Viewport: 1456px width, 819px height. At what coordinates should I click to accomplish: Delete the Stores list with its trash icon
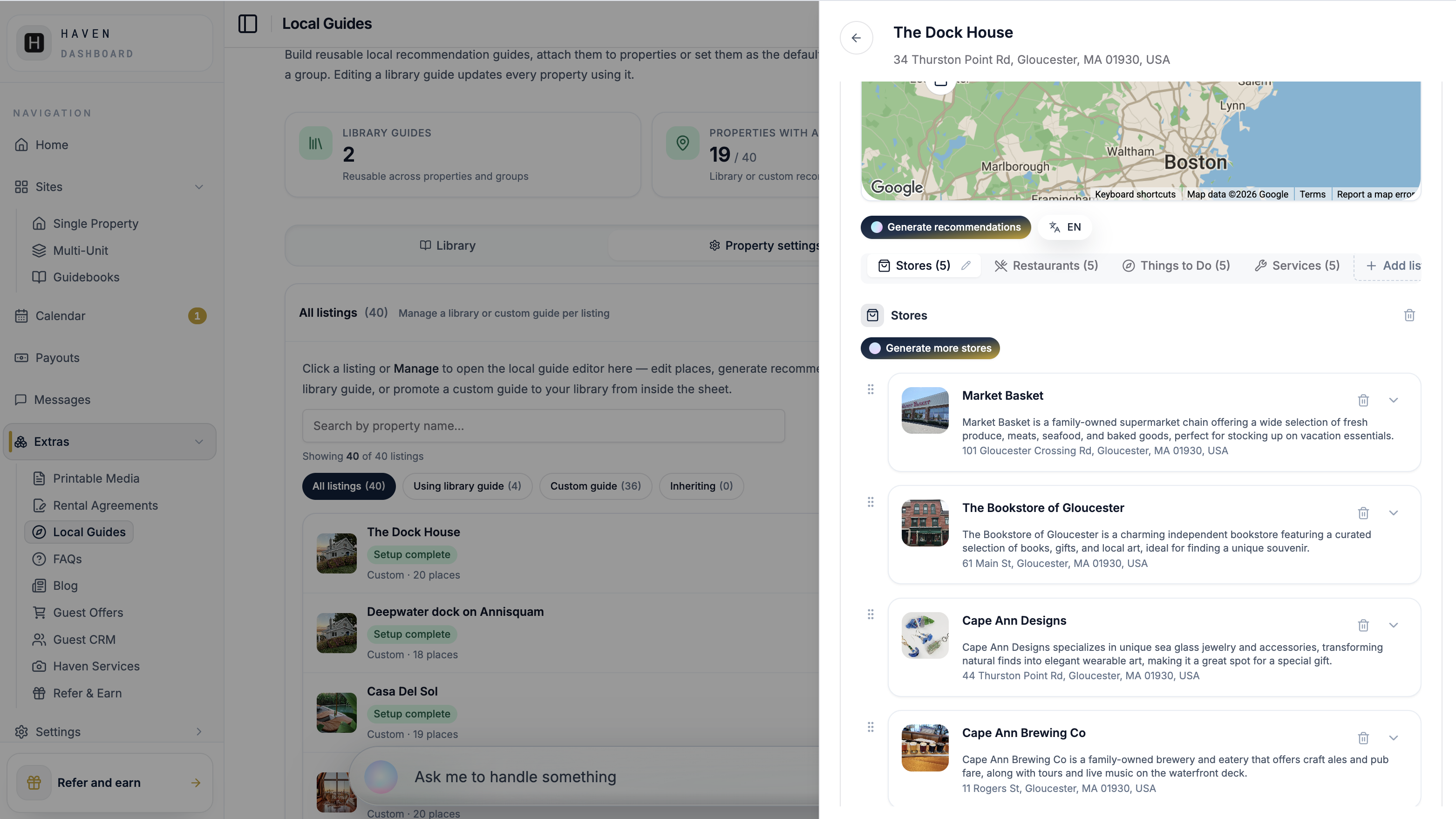[1409, 315]
